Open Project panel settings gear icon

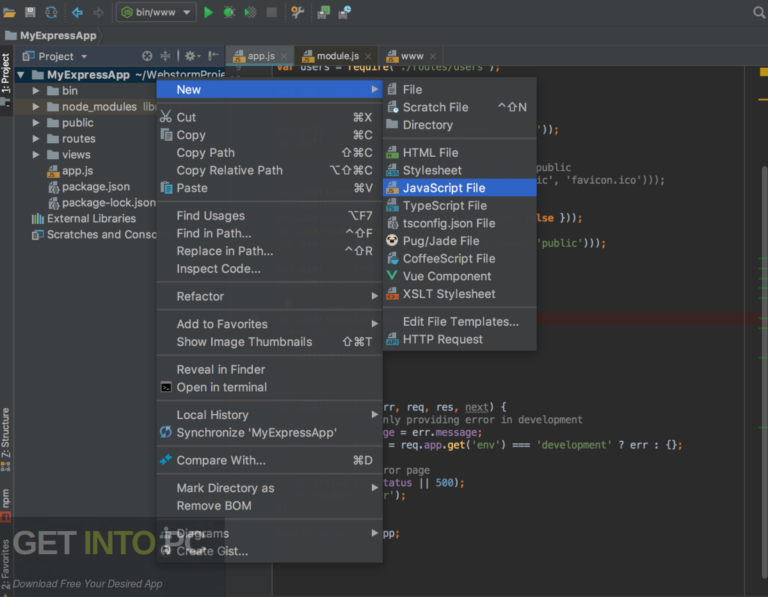(x=190, y=56)
